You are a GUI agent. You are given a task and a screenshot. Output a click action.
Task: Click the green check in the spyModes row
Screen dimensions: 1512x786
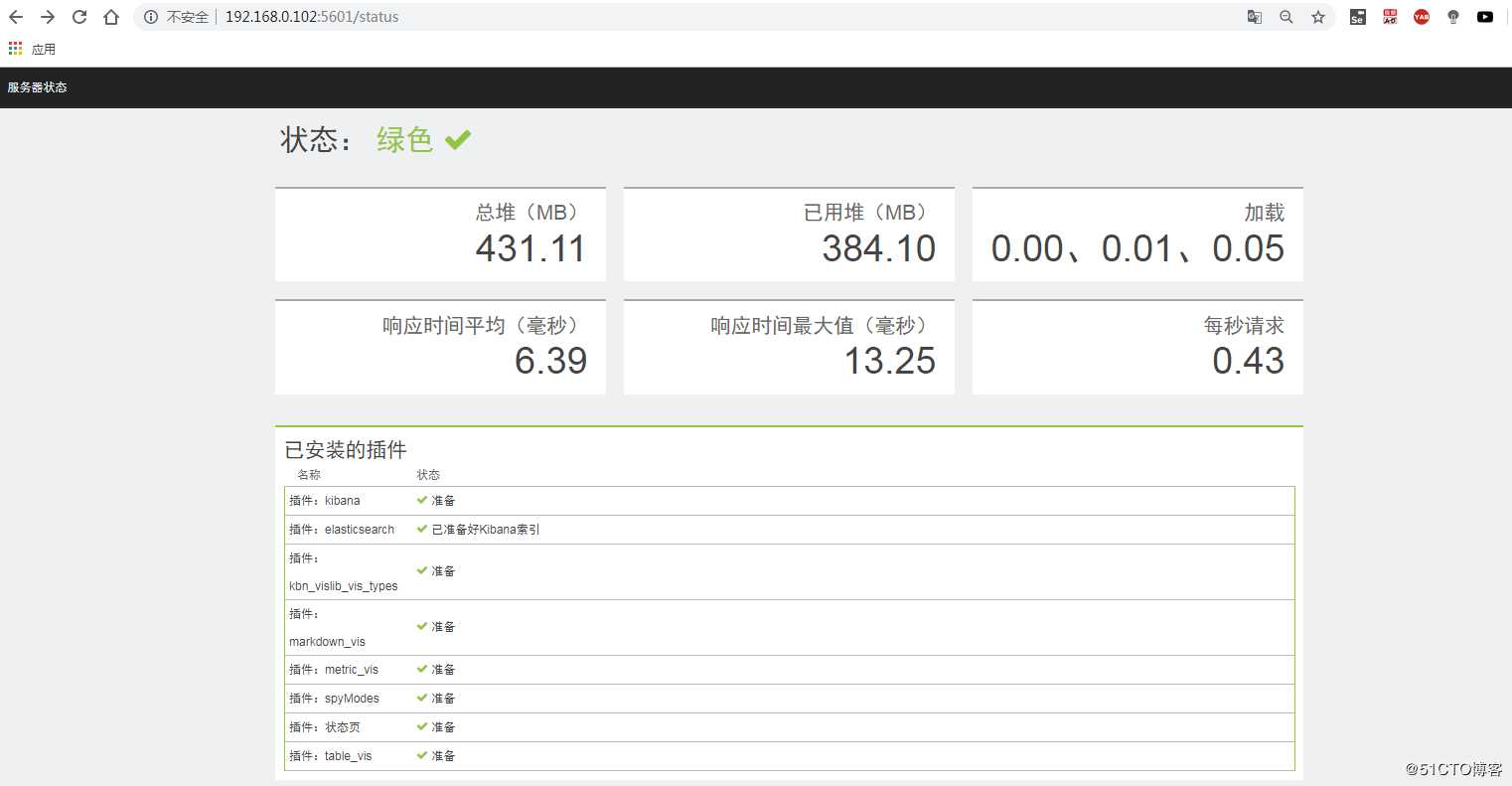[x=422, y=698]
